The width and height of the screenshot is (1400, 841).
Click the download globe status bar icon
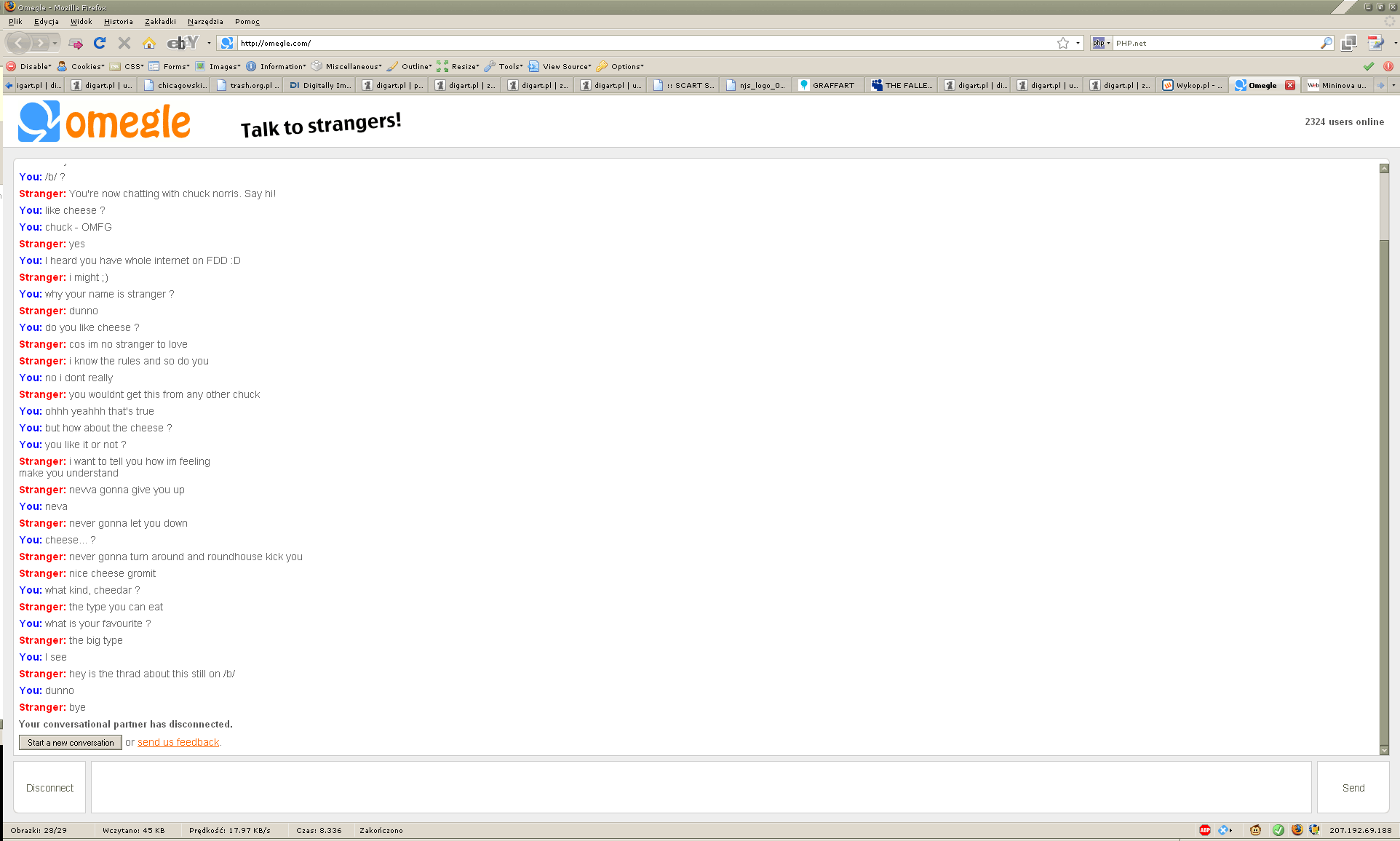pyautogui.click(x=1315, y=830)
